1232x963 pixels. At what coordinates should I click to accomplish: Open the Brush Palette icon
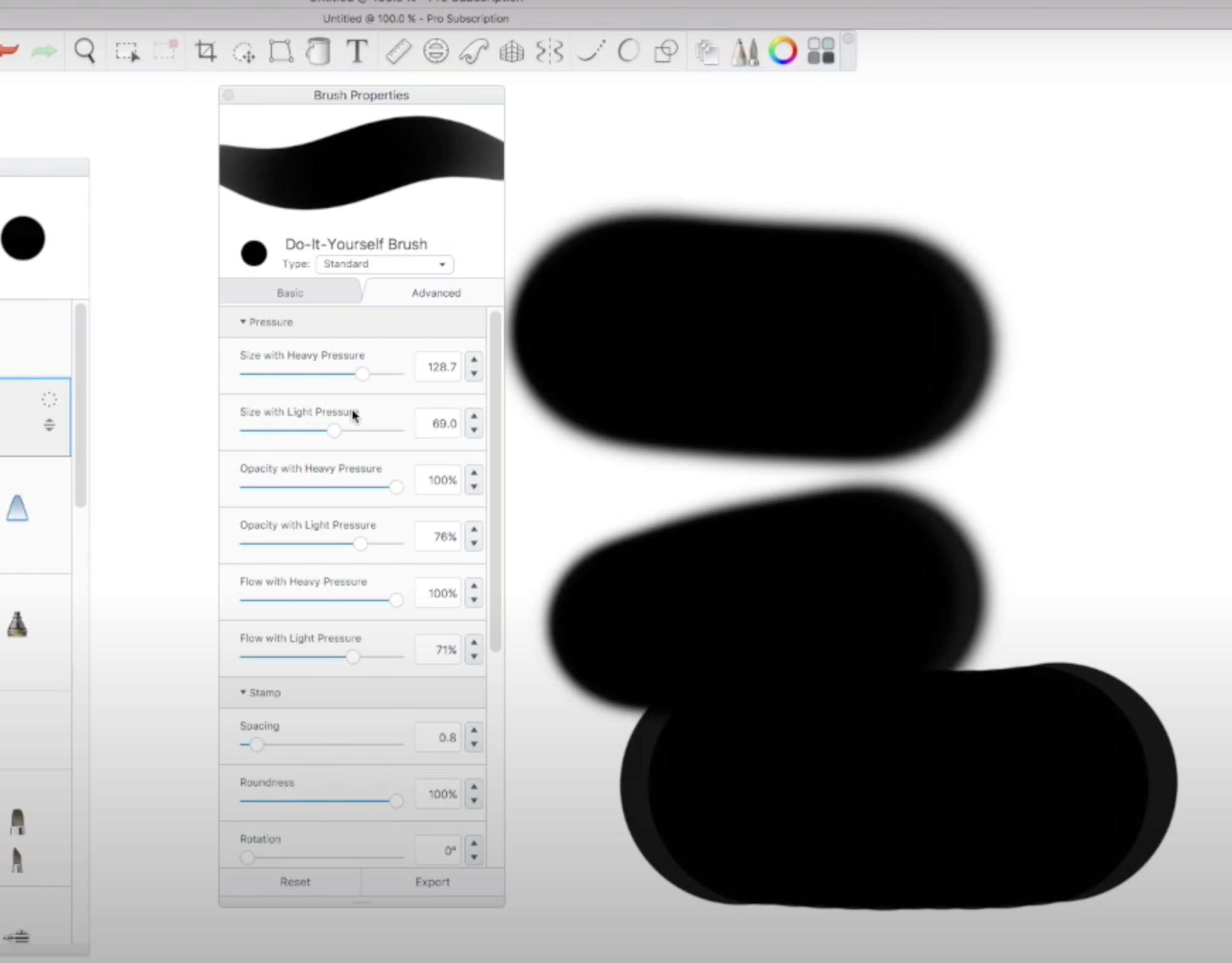(x=745, y=51)
